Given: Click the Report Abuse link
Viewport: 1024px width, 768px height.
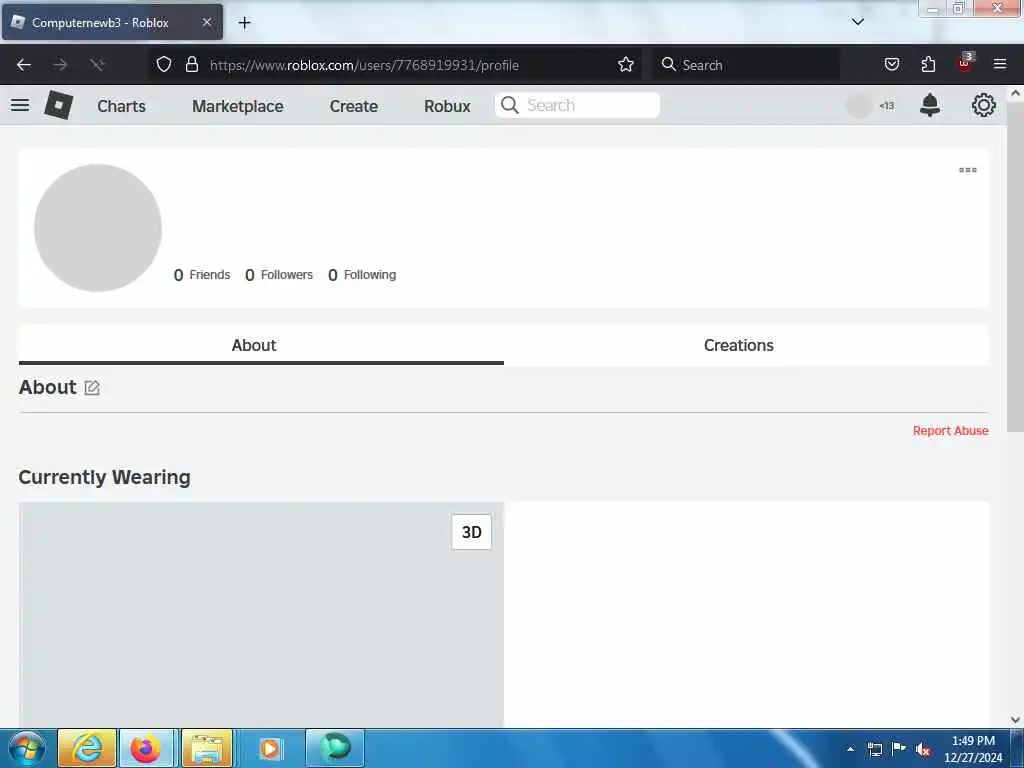Looking at the screenshot, I should click(950, 430).
